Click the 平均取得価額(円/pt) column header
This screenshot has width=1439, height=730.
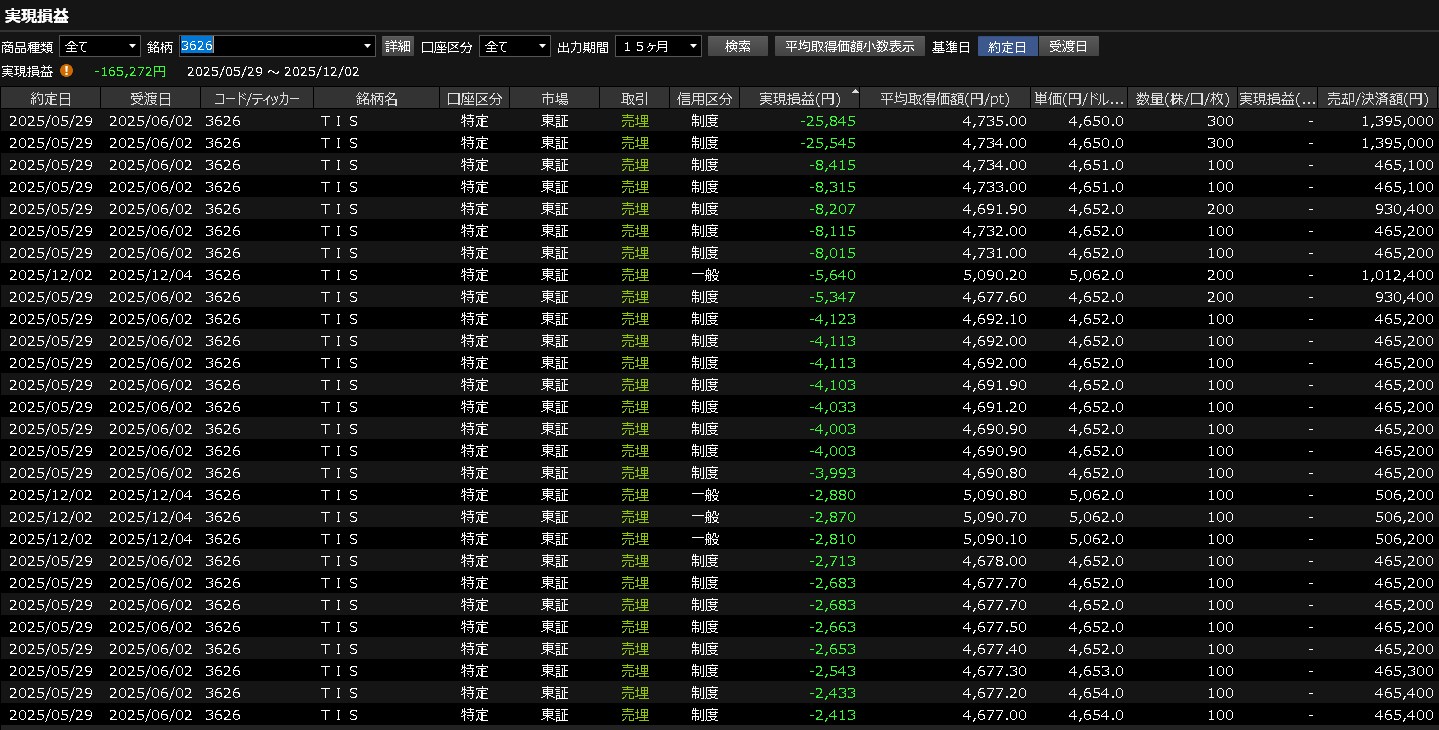click(944, 98)
